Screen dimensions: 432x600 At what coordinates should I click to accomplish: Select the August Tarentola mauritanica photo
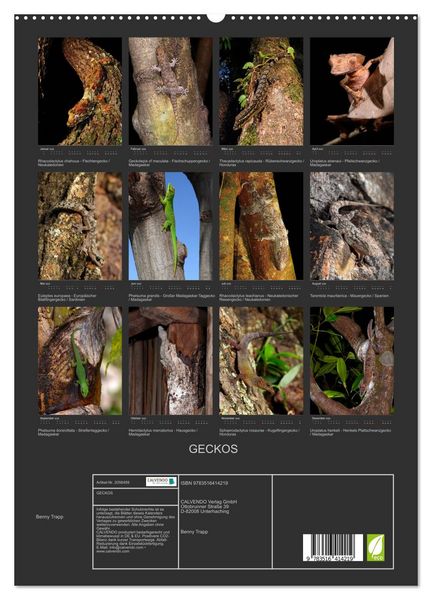(x=352, y=226)
